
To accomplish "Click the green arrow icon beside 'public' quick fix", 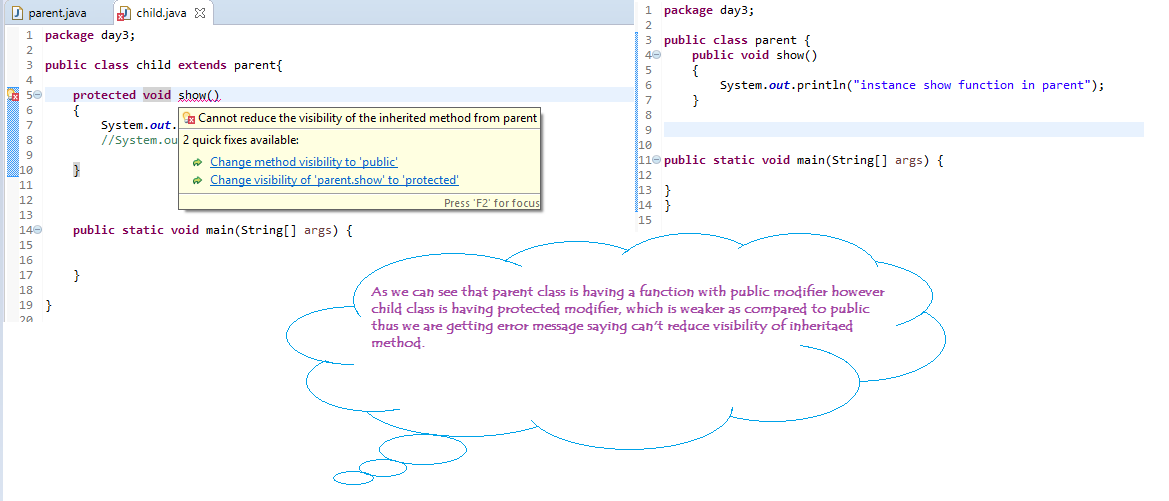I will coord(197,163).
